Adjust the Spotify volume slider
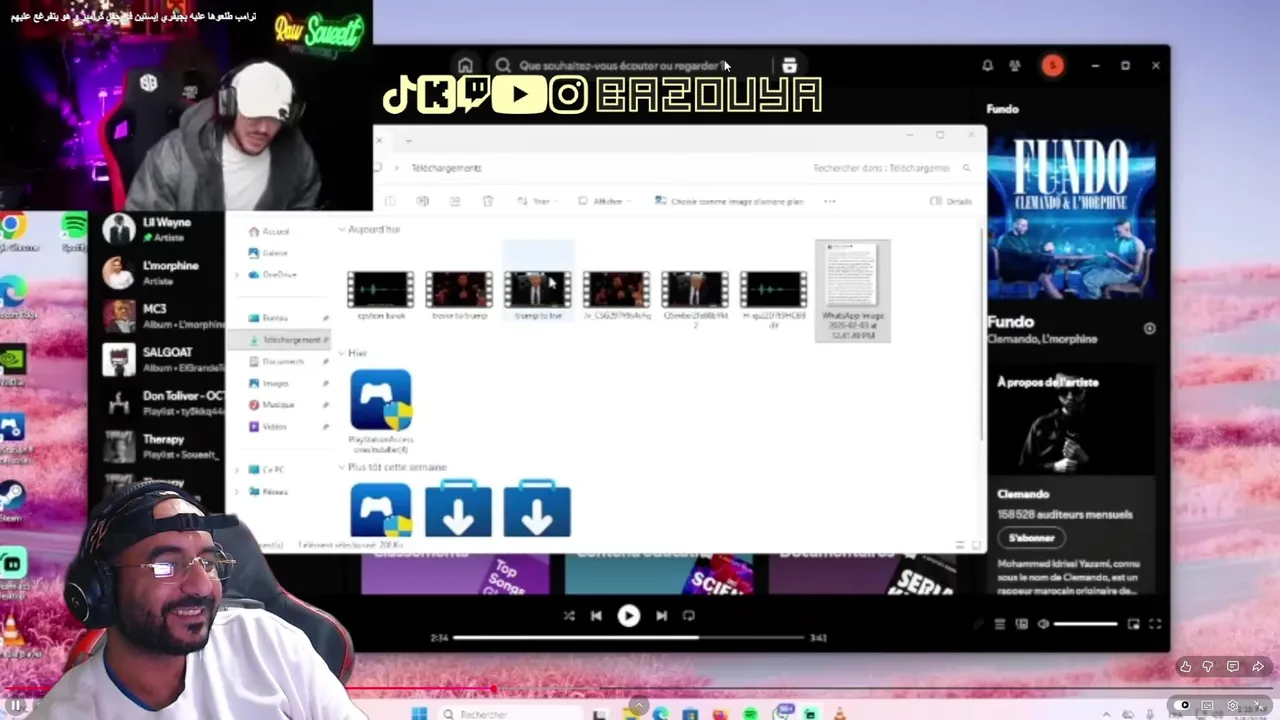 point(1086,624)
